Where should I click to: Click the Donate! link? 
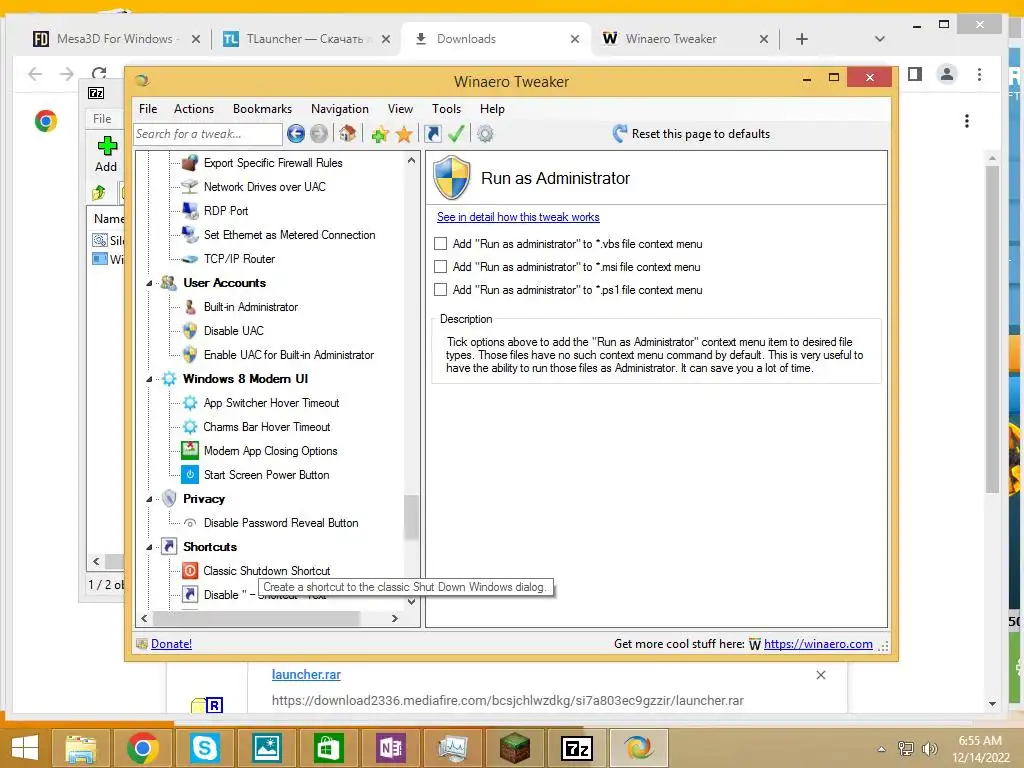click(171, 644)
